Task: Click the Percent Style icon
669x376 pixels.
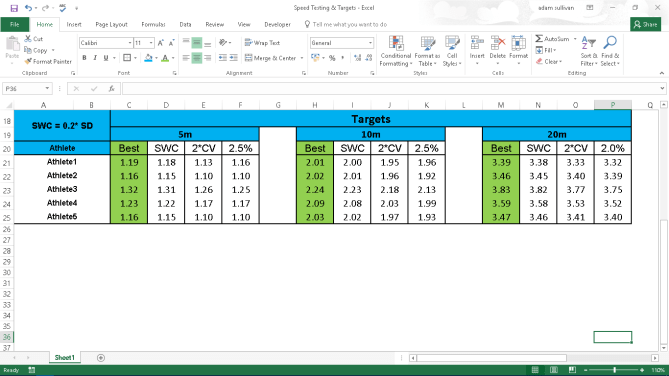Action: tap(332, 58)
